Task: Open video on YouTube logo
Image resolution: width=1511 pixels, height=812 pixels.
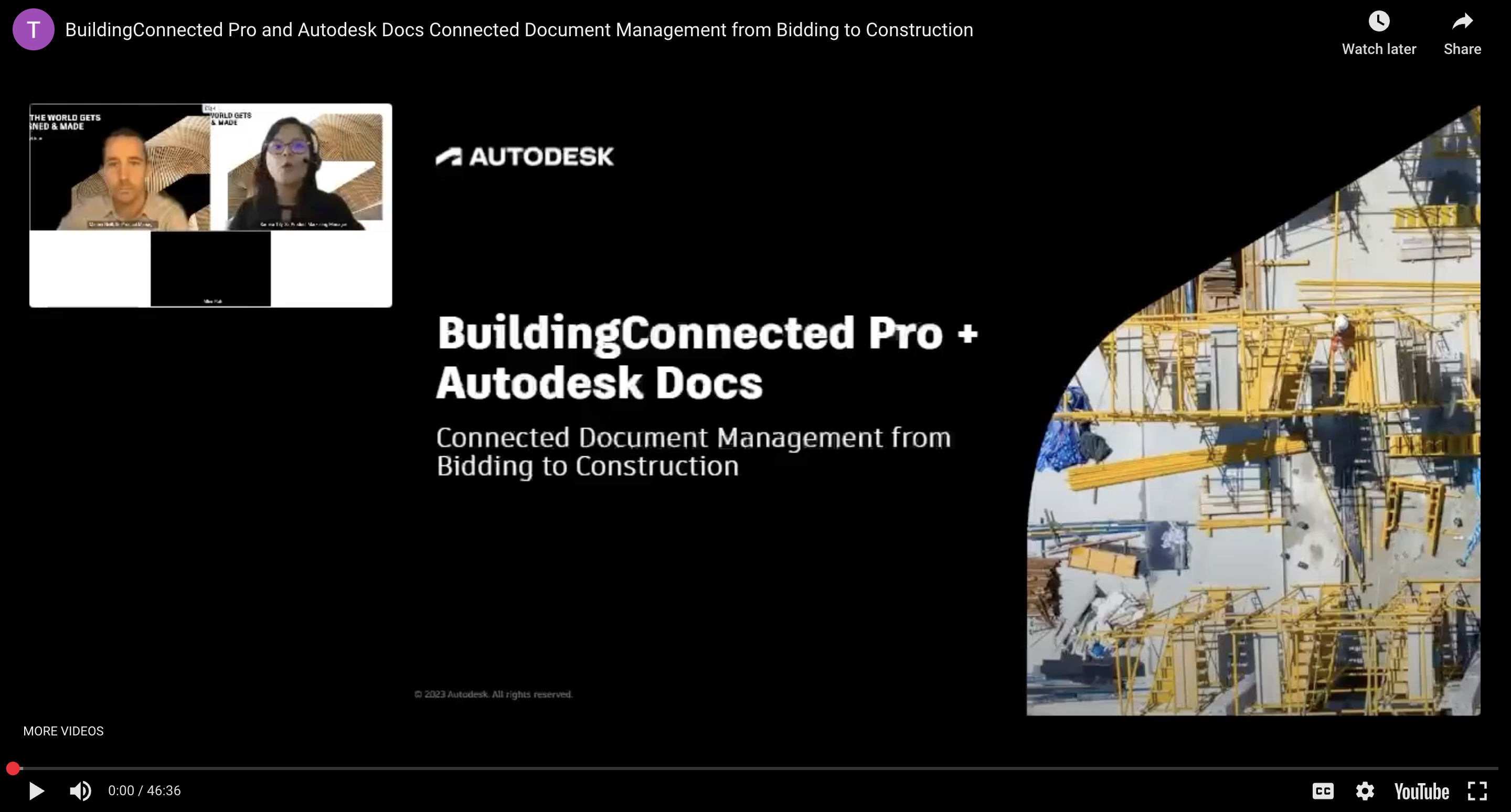Action: pos(1421,791)
